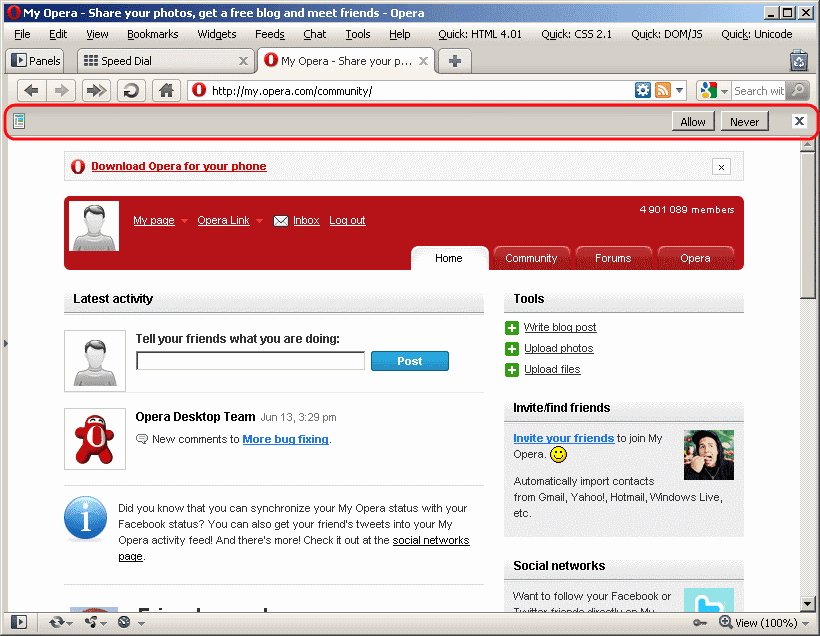
Task: Toggle the Panels button
Action: point(36,61)
